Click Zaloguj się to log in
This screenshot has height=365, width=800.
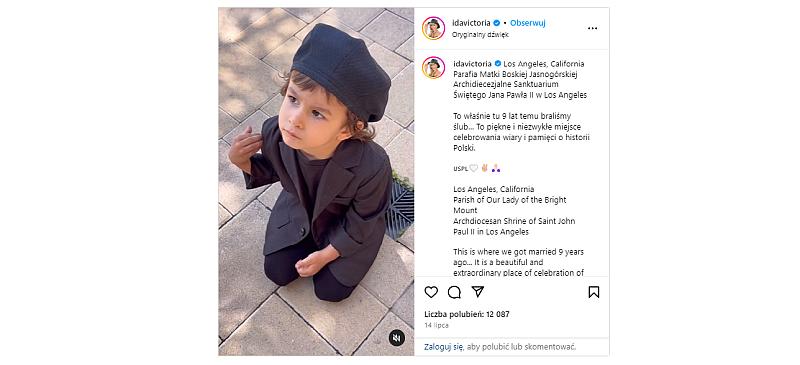click(x=443, y=347)
